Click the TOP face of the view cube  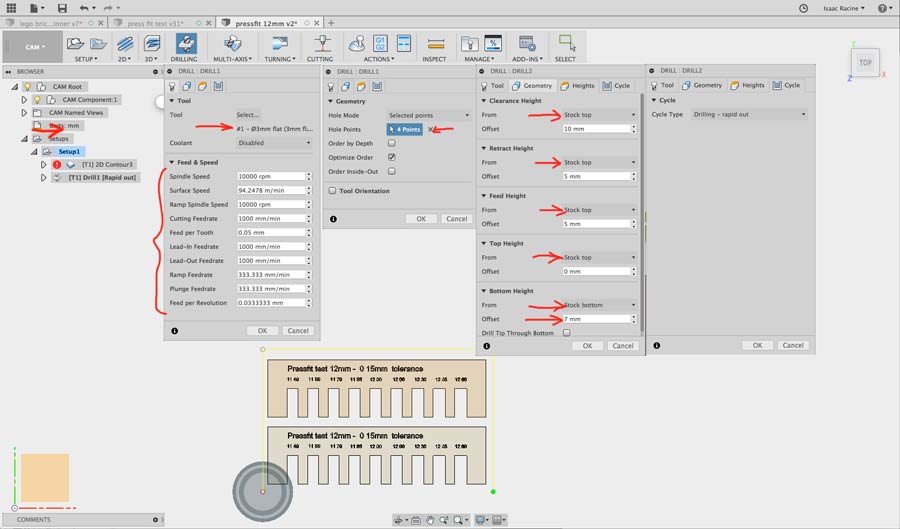[x=865, y=63]
